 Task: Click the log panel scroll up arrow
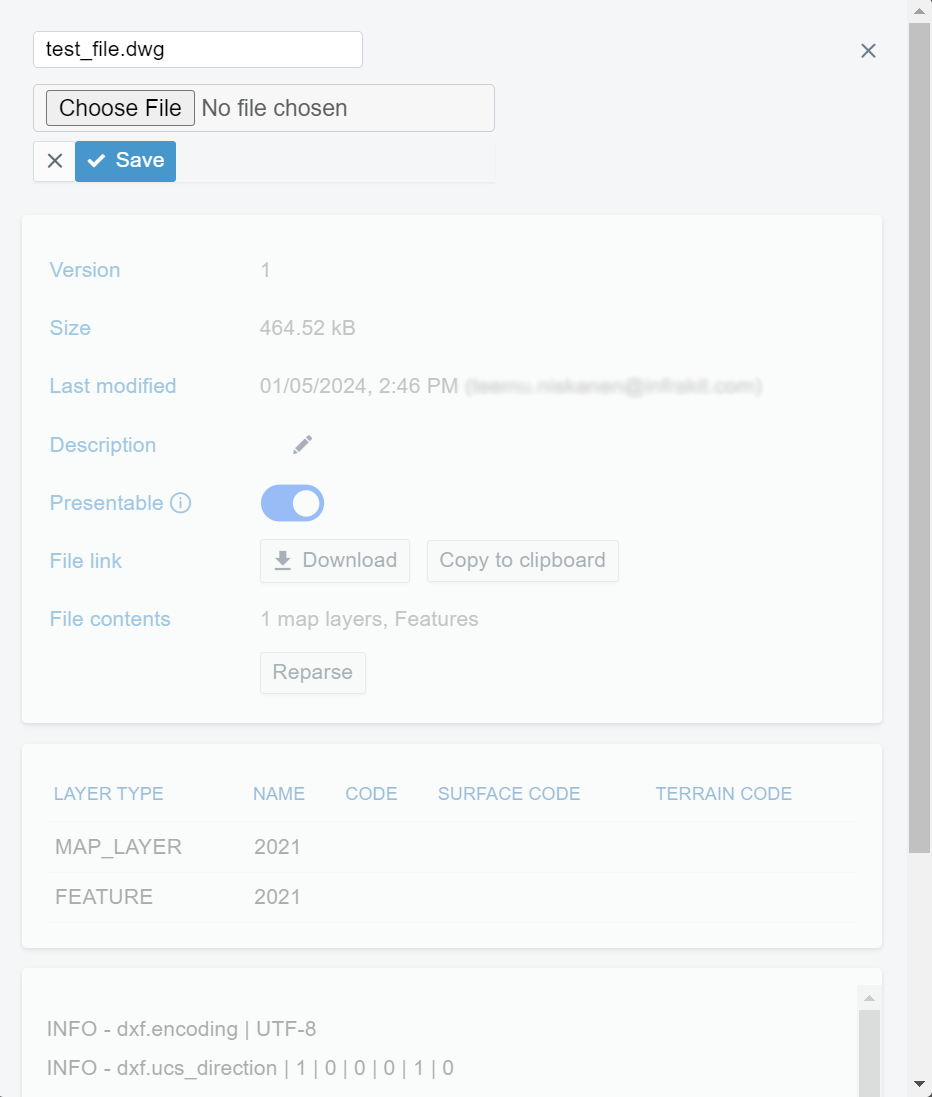(869, 998)
